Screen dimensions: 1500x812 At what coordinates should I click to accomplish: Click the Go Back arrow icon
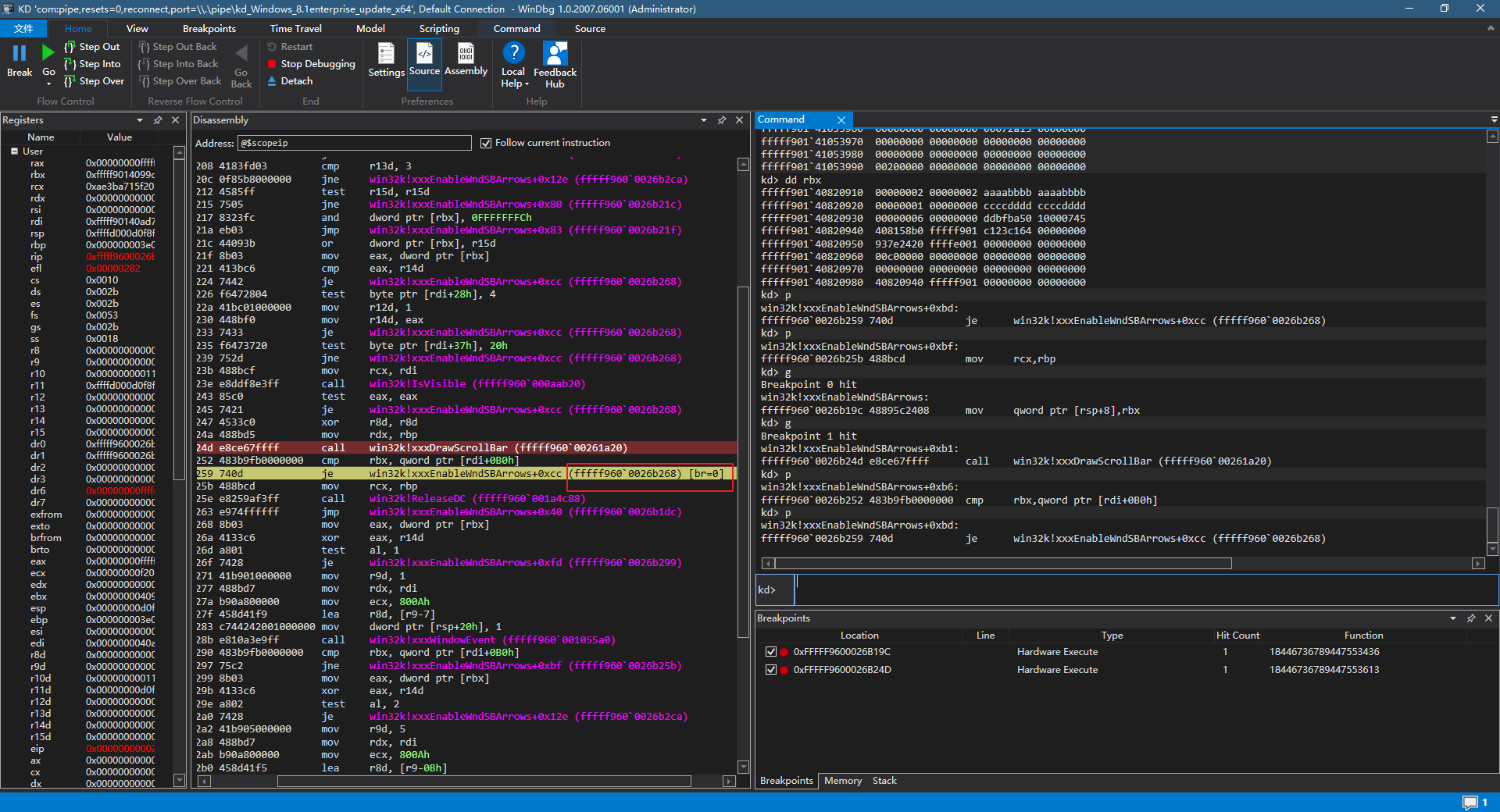tap(241, 53)
